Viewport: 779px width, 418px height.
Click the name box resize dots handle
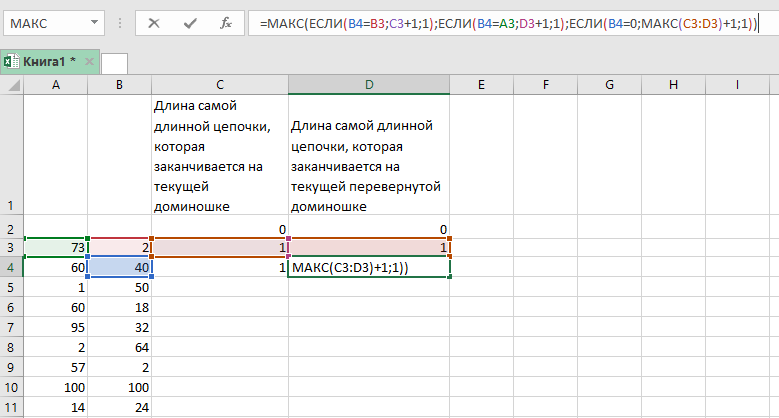coord(119,23)
